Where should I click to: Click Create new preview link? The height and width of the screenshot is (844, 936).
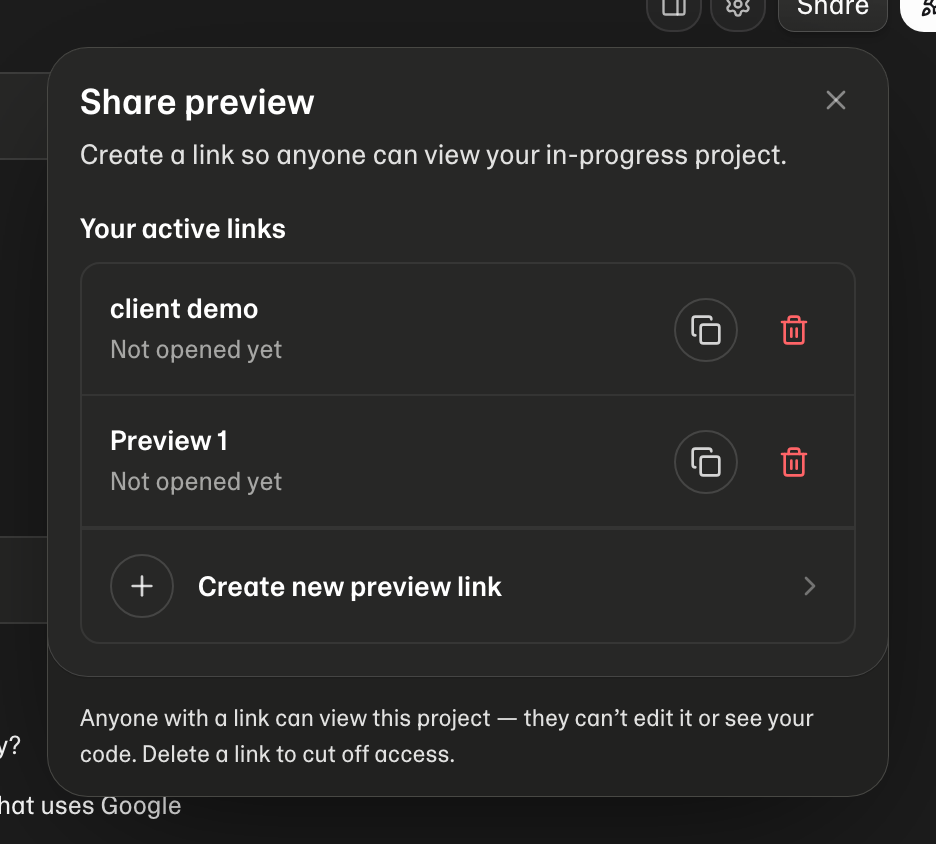click(x=468, y=586)
